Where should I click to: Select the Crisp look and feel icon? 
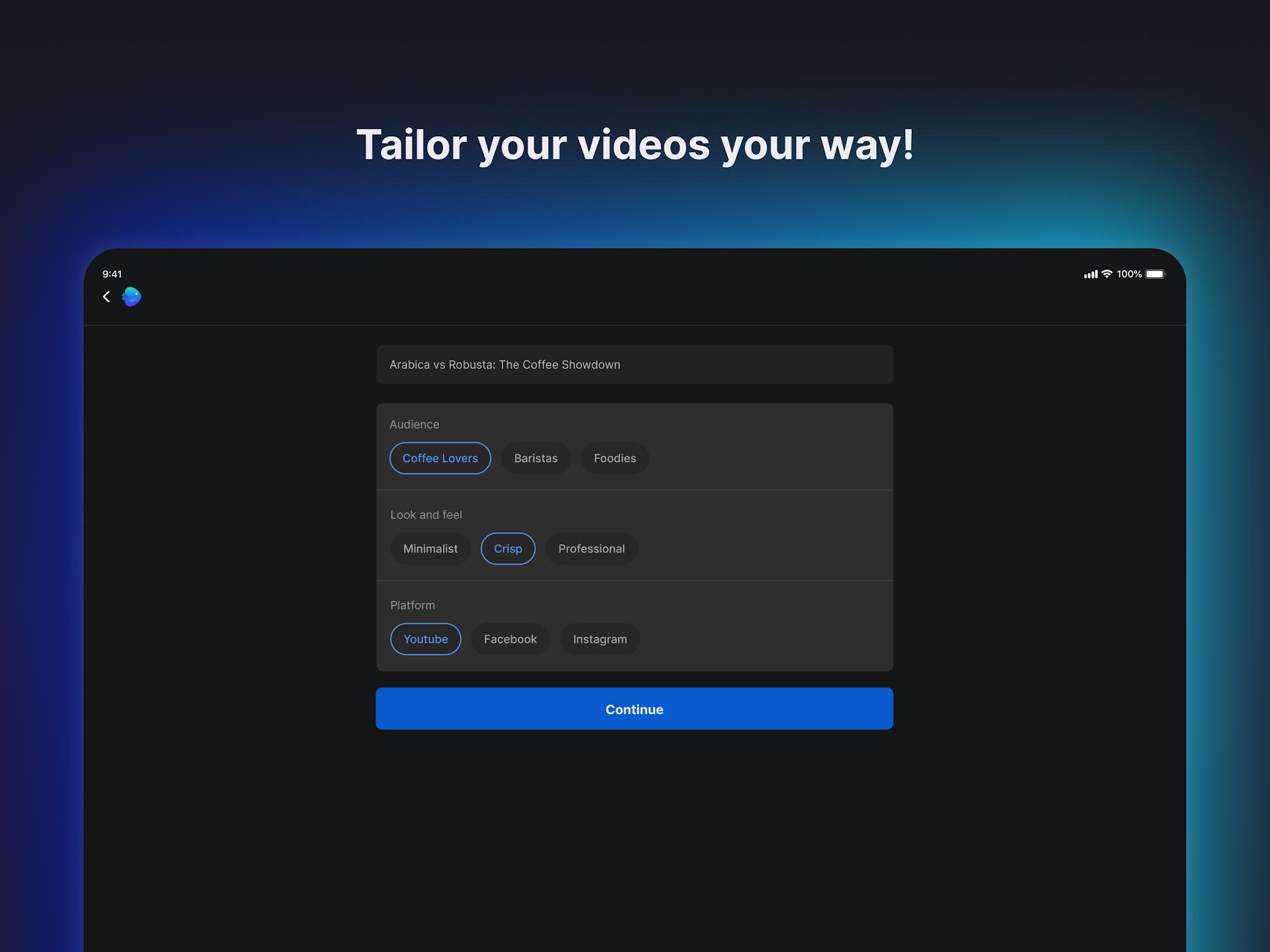[x=507, y=548]
